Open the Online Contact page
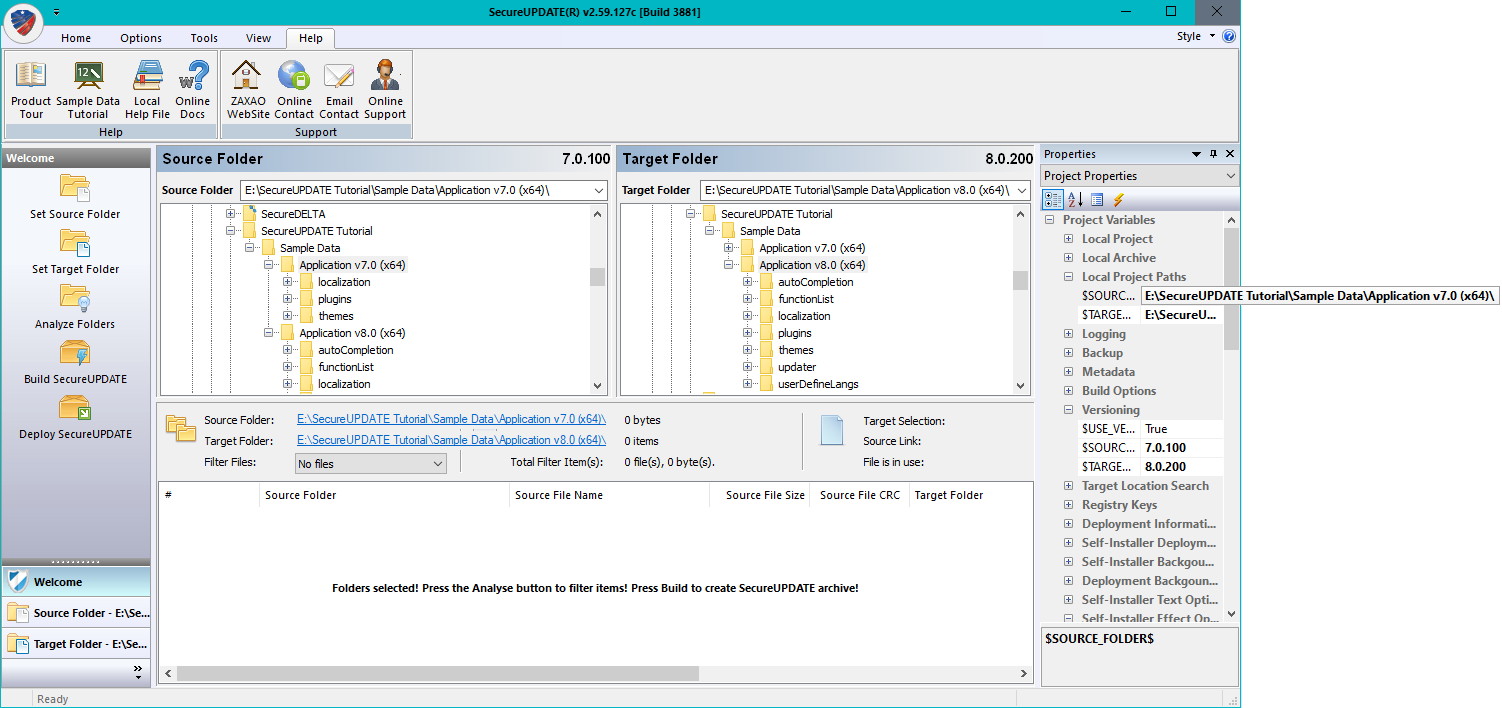The width and height of the screenshot is (1502, 708). click(294, 89)
